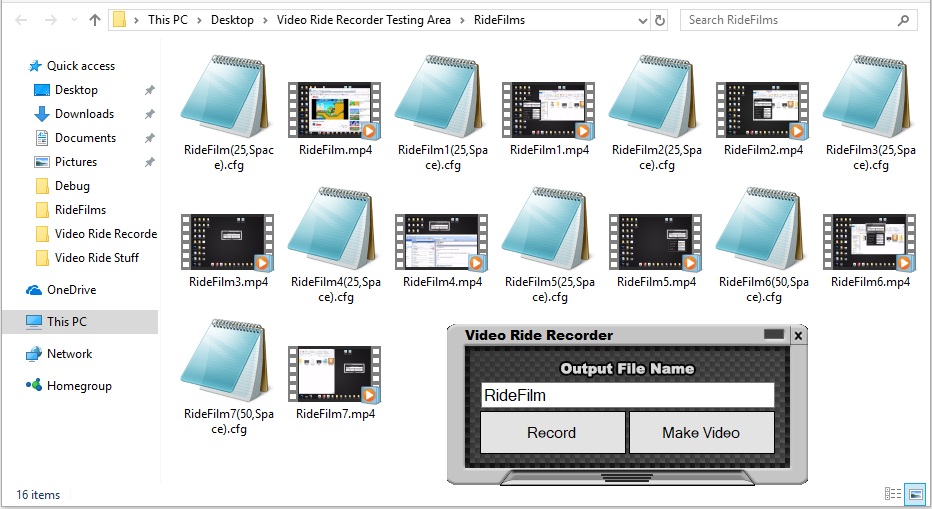Go back with the back arrow

coord(21,20)
